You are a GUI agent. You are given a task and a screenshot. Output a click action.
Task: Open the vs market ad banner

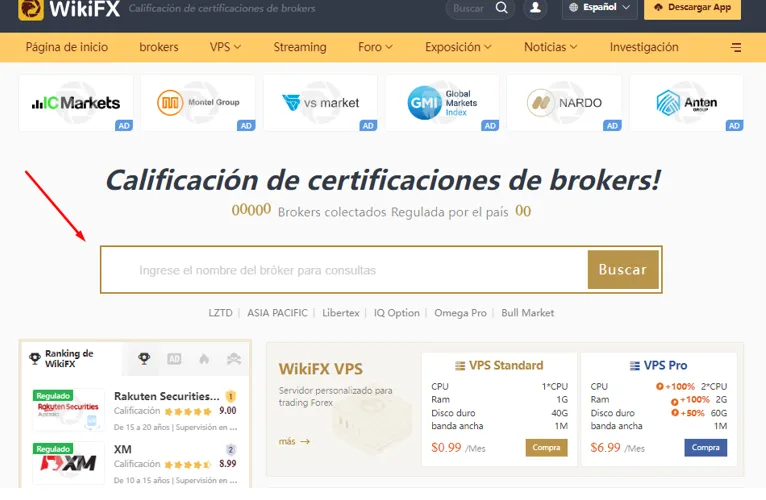(320, 103)
